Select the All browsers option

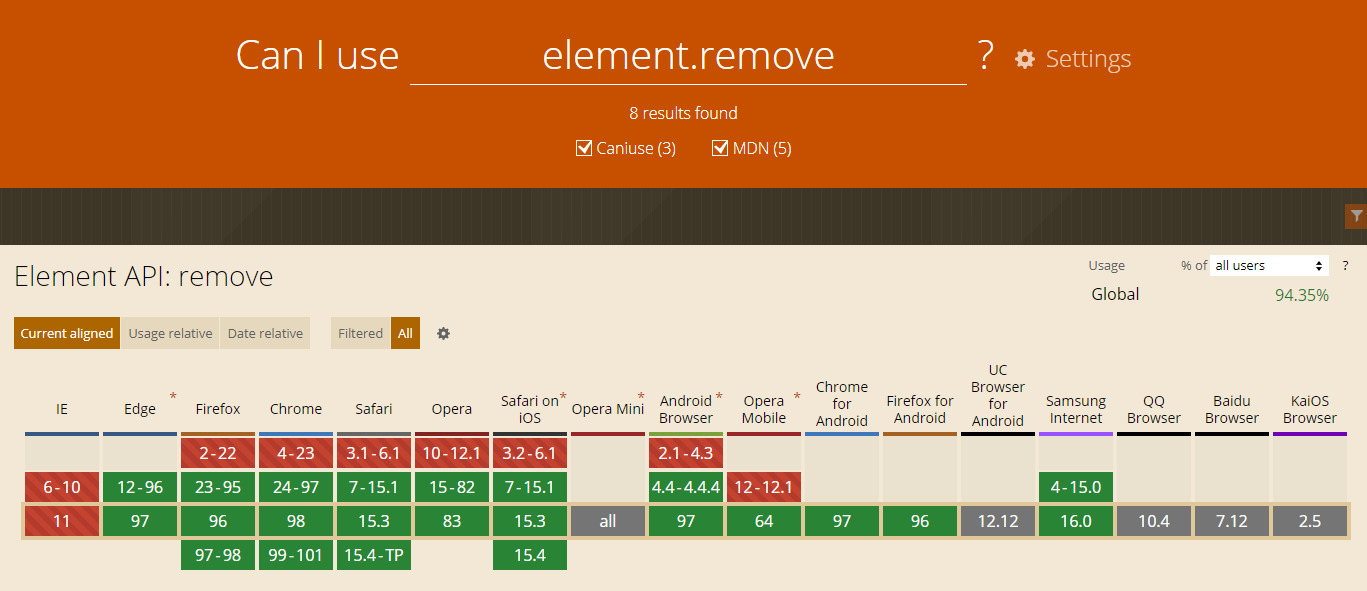[x=405, y=333]
